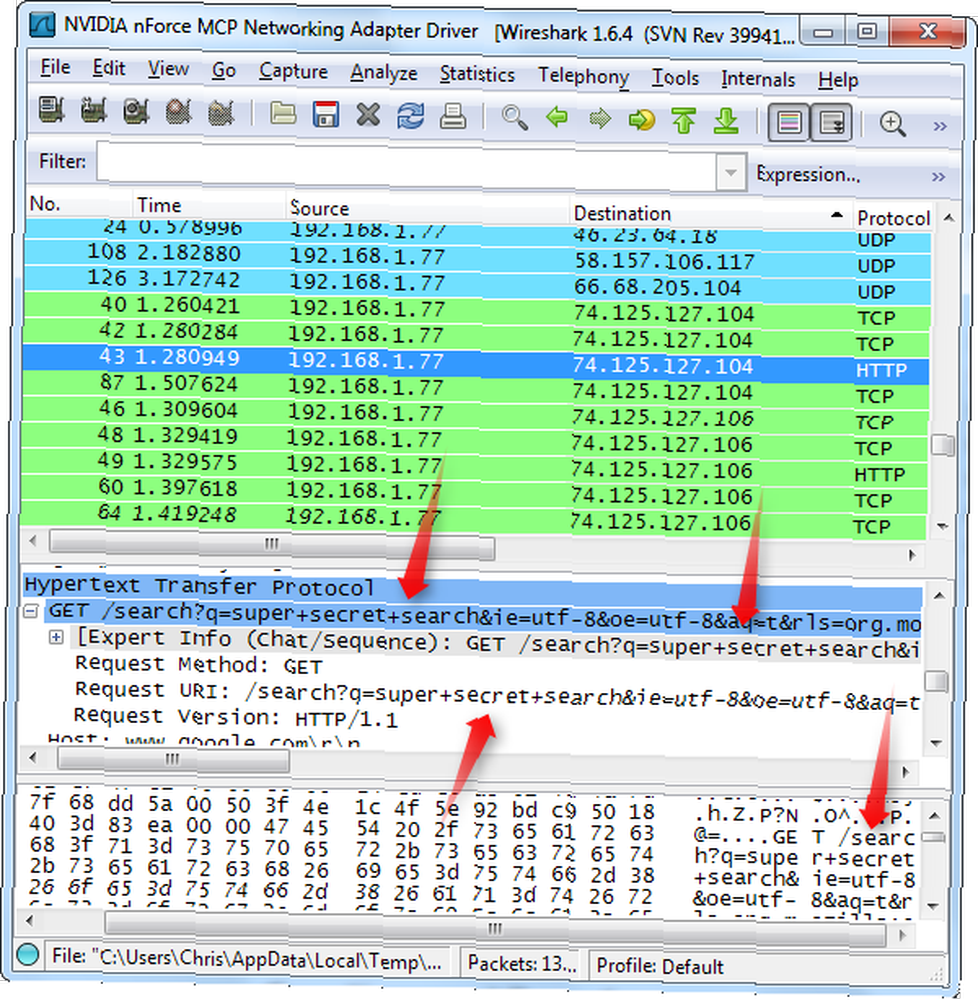Select Request Version: HTTP/1.1 line
Viewport: 978px width, 1000px height.
tap(236, 717)
